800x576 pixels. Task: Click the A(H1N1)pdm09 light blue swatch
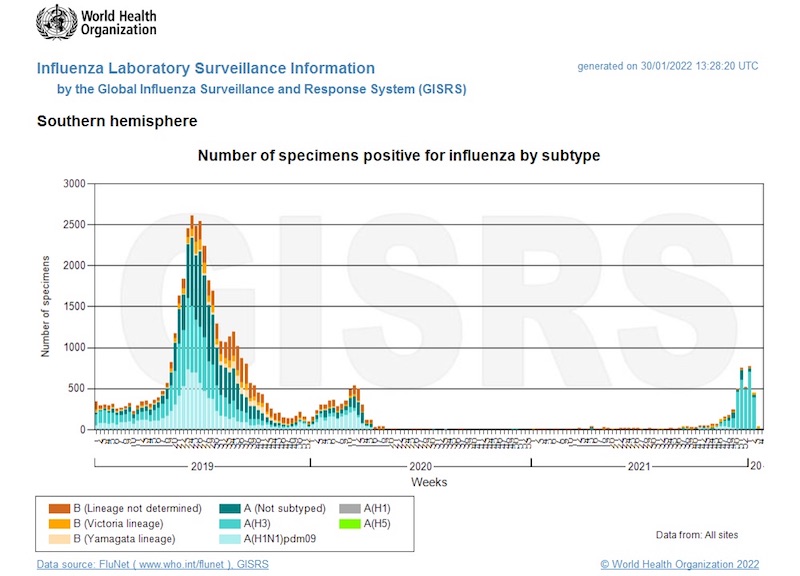(230, 539)
